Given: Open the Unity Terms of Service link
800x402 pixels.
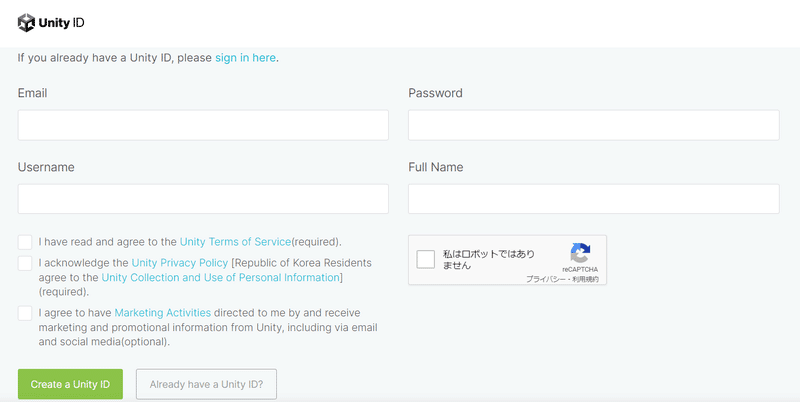Looking at the screenshot, I should coord(235,242).
